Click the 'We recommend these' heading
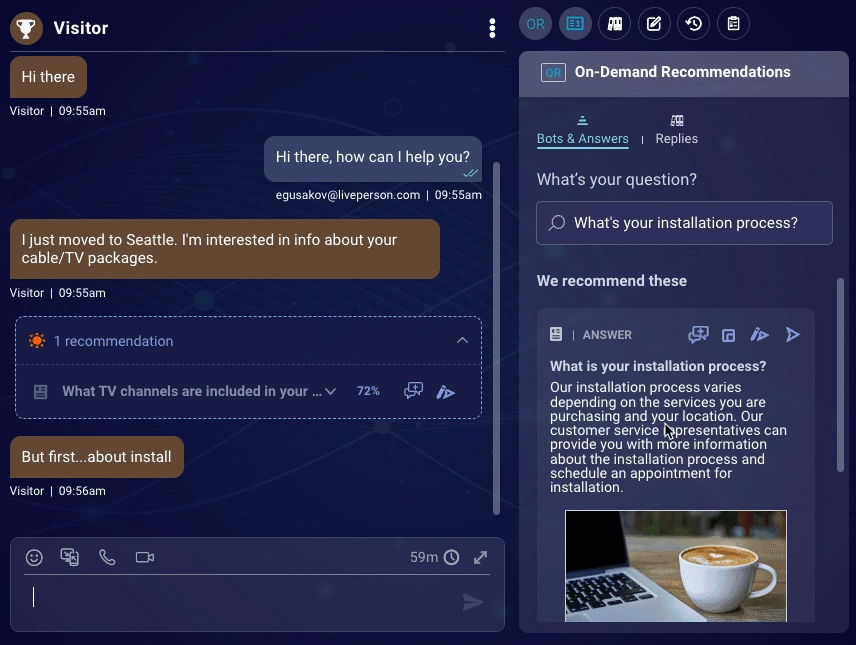The width and height of the screenshot is (856, 645). point(611,281)
